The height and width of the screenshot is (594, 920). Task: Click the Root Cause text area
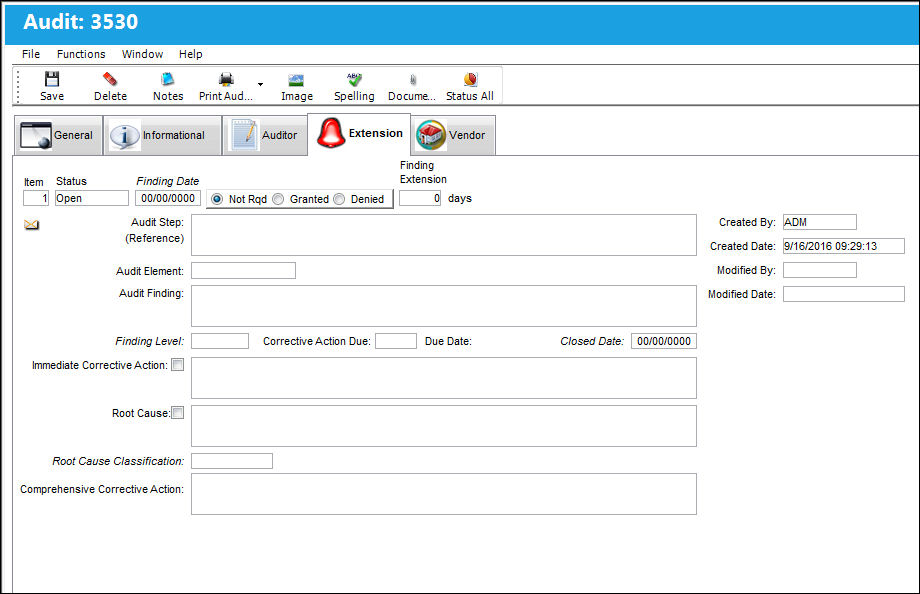click(444, 426)
